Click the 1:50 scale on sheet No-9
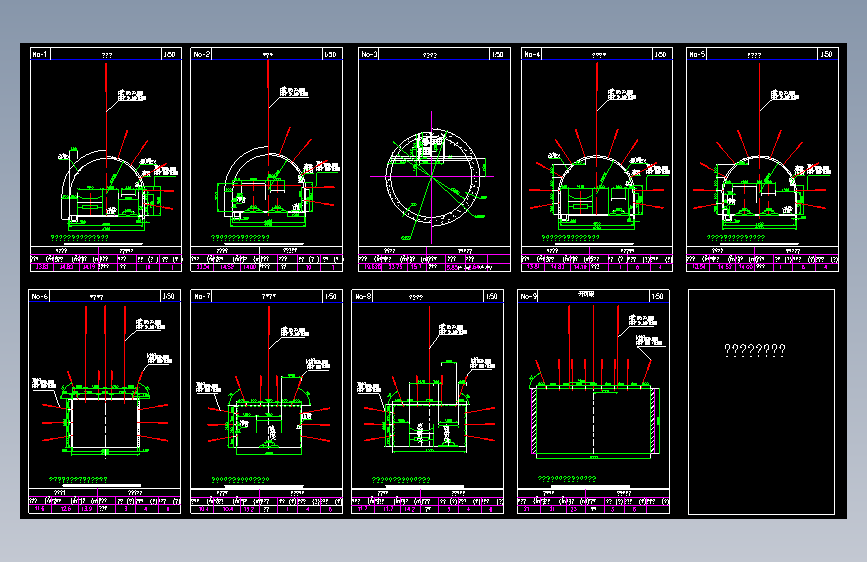Viewport: 867px width, 562px height. (x=657, y=296)
